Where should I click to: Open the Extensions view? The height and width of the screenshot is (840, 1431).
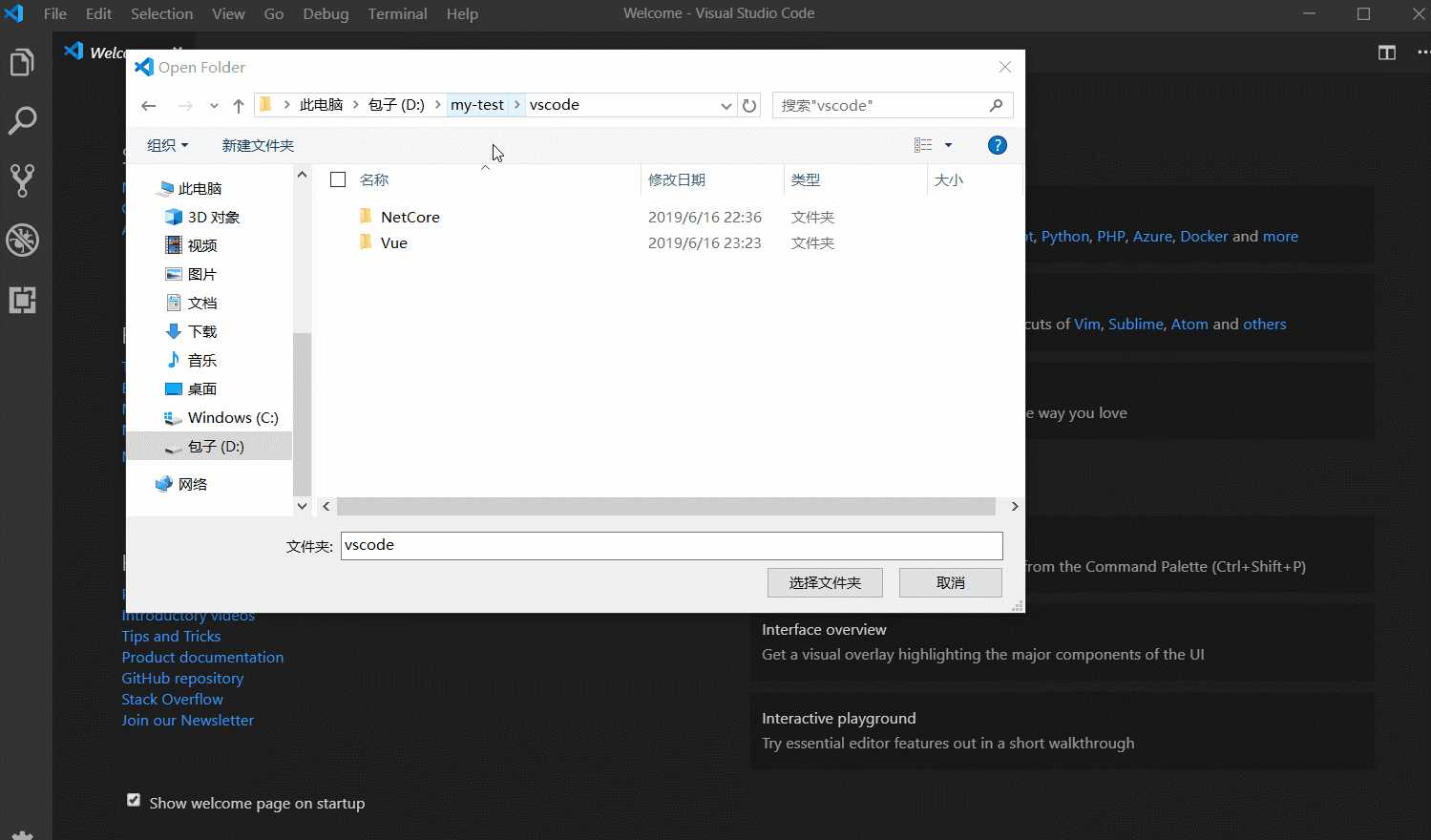[x=22, y=300]
